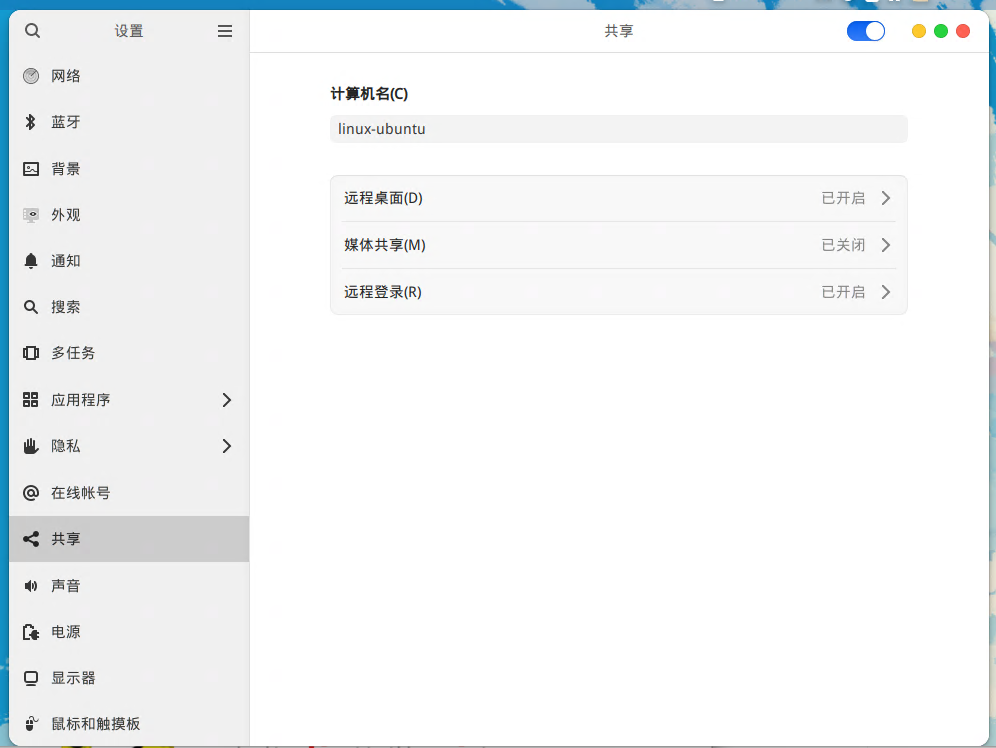Click the 通知 notification bell icon
Screen dimensions: 996x748
point(30,260)
